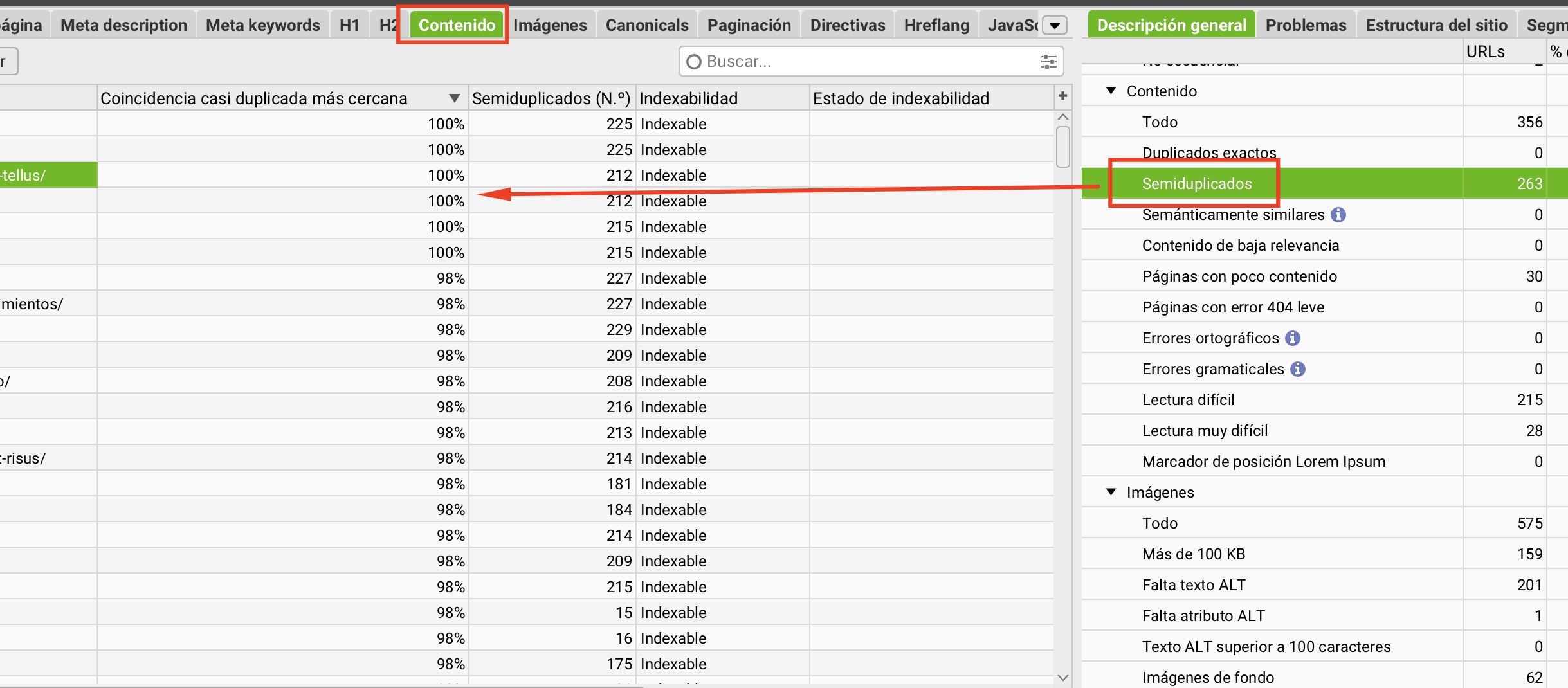Viewport: 1568px width, 688px height.
Task: Click the table scroll down arrow
Action: click(x=1063, y=678)
